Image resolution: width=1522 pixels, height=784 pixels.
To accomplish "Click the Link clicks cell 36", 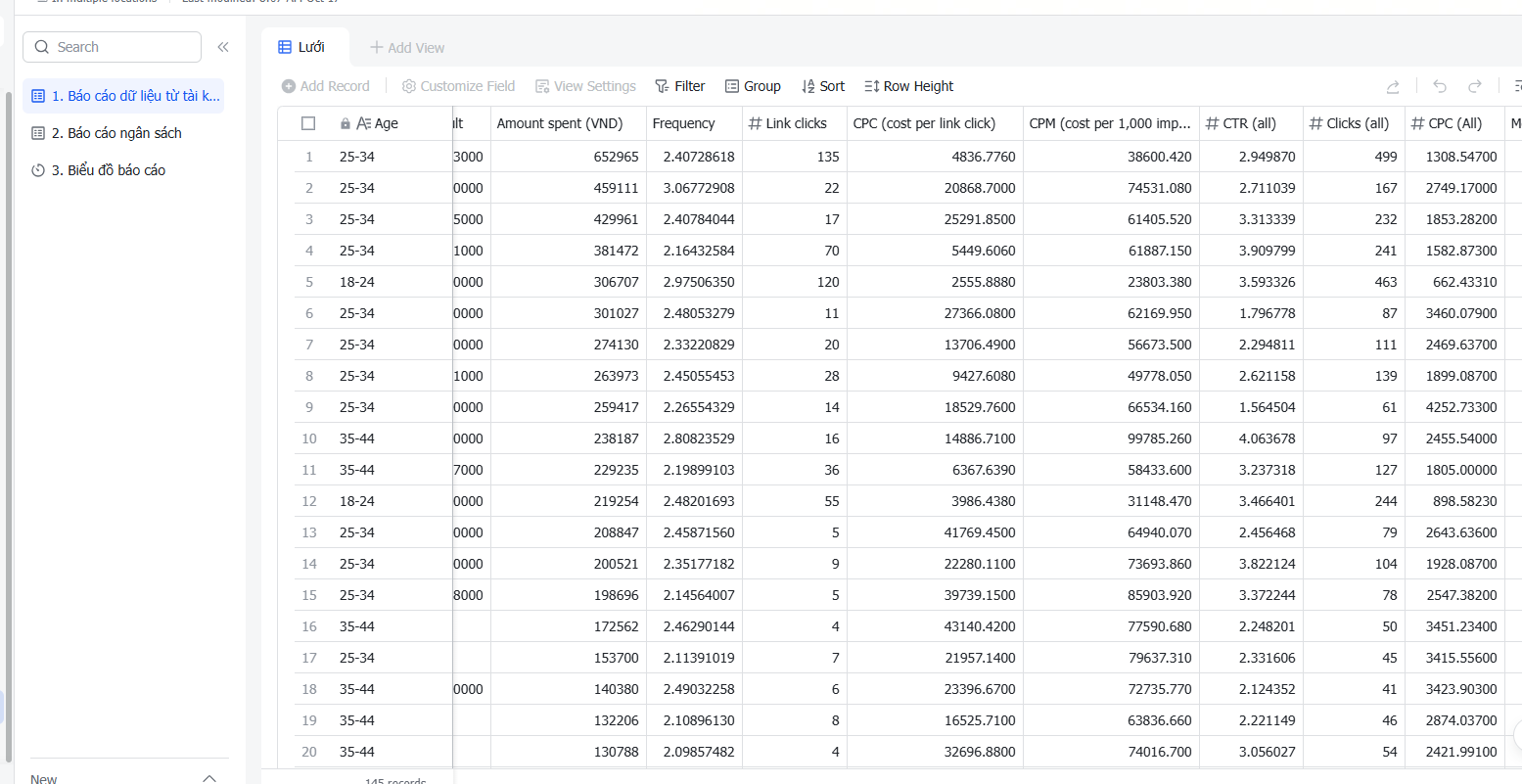I will (795, 470).
